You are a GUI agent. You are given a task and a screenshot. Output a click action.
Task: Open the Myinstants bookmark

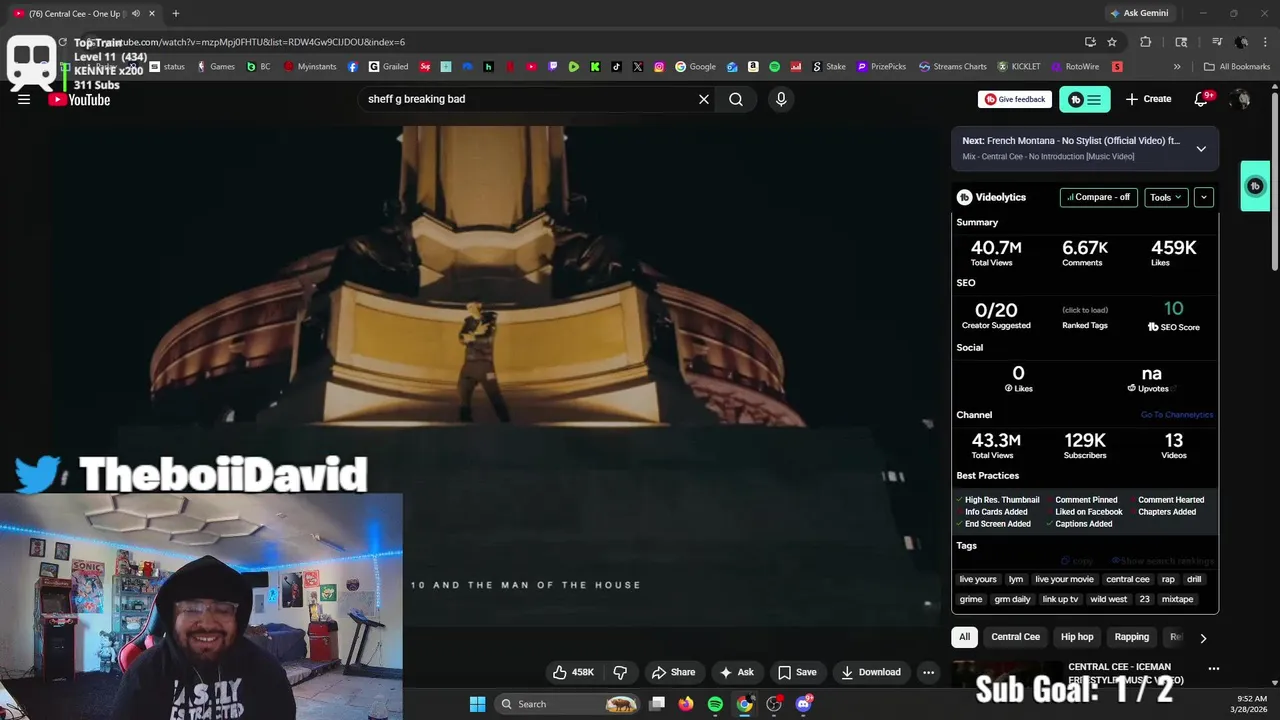pos(310,67)
